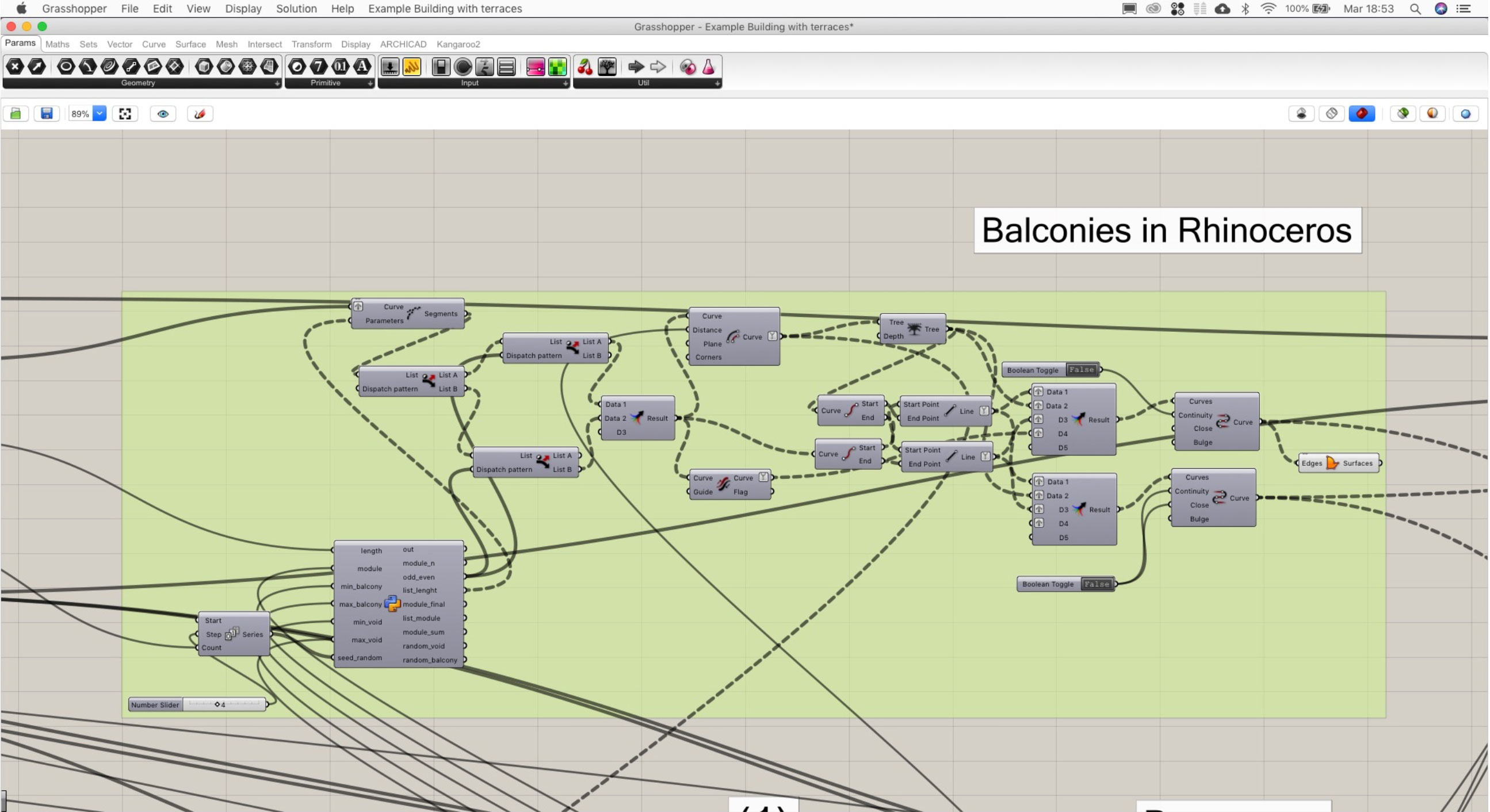Select the Gradient input component icon
Screen dimensions: 1490x812
(x=535, y=67)
